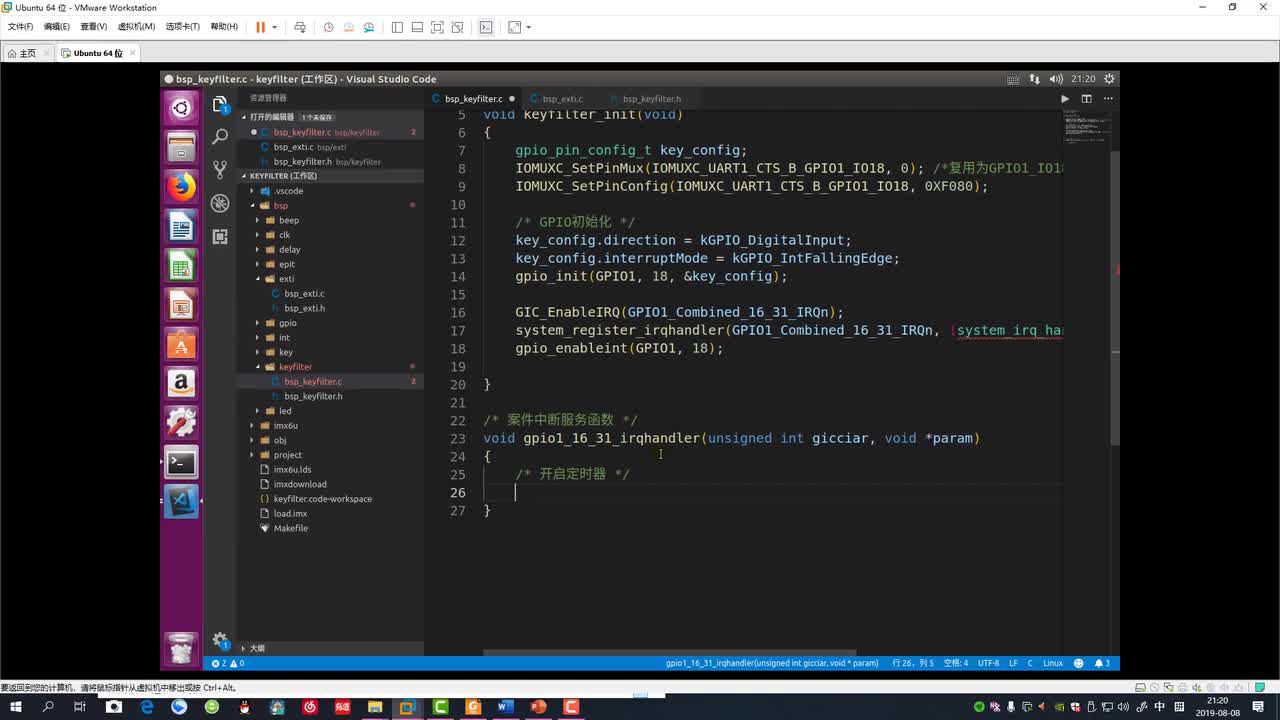The height and width of the screenshot is (720, 1280).
Task: Open the Amazon launcher in the dock
Action: pos(181,383)
